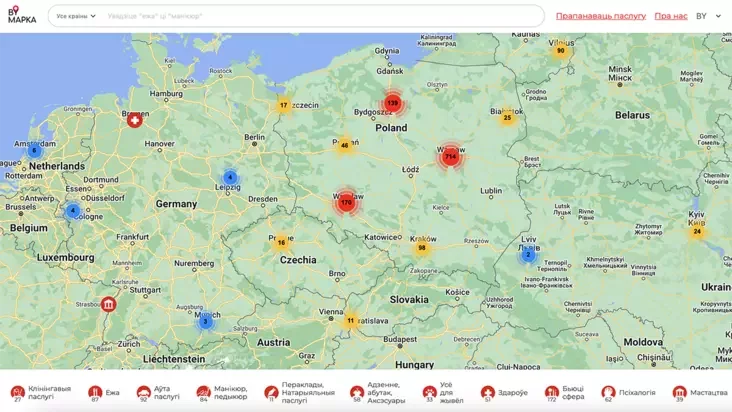732x412 pixels.
Task: Click the Budapest city label on map
Action: click(x=400, y=339)
